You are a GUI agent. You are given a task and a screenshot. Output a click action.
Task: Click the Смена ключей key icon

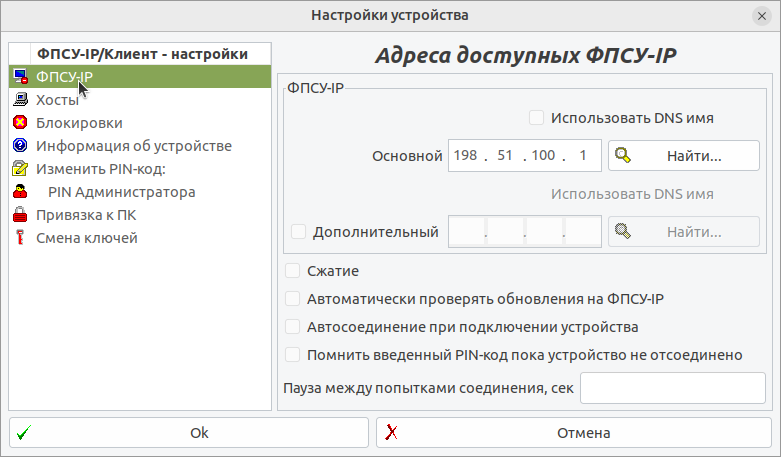coord(20,238)
